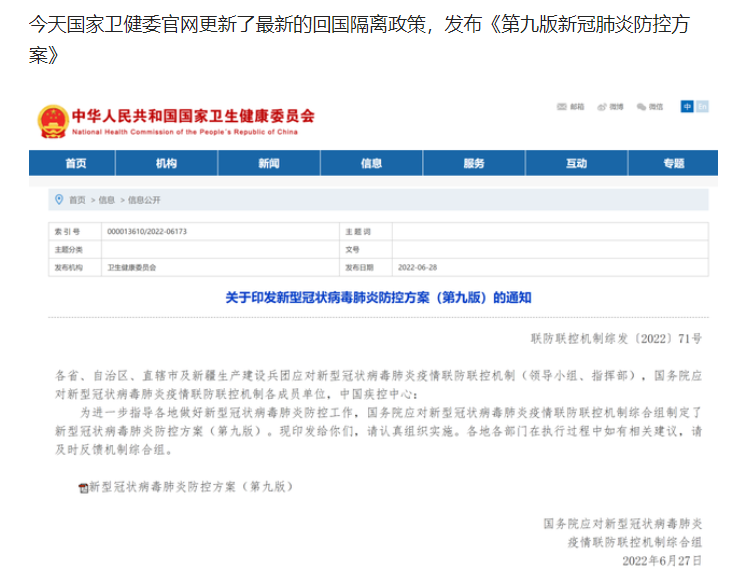Switch language to 中 Chinese
The width and height of the screenshot is (751, 588).
[x=687, y=106]
